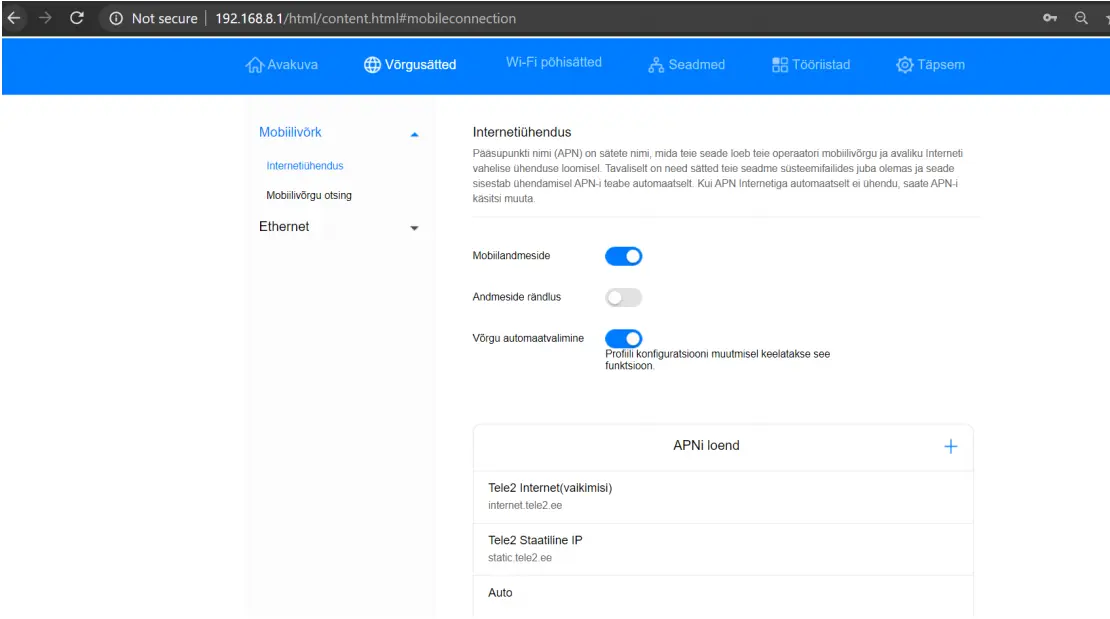Collapse the Mobiilivõrk section arrow

click(414, 135)
